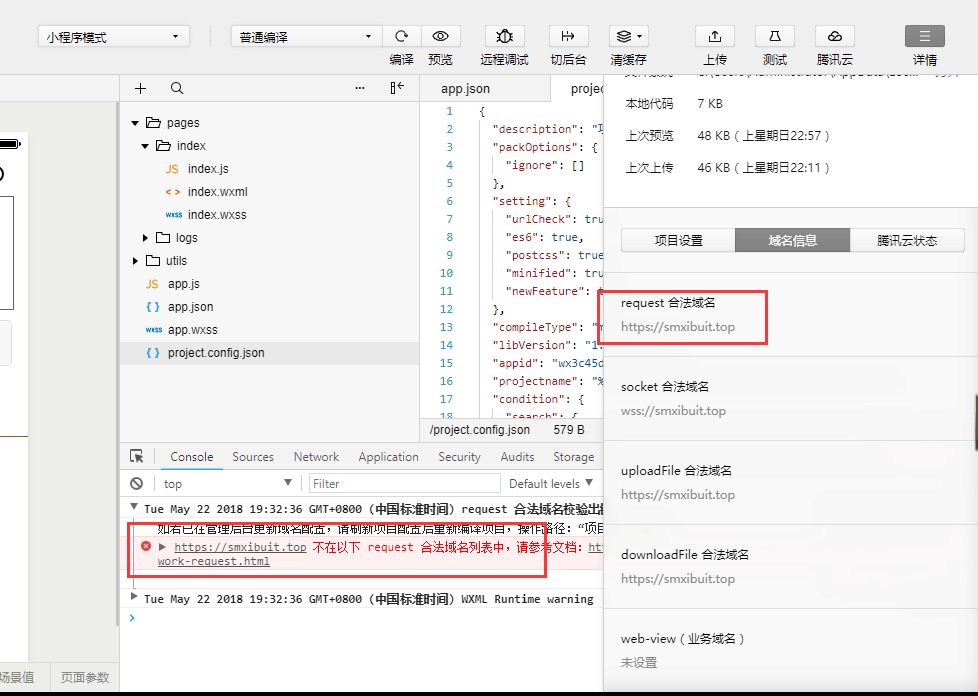
Task: Click the compile refresh icon
Action: coord(402,36)
